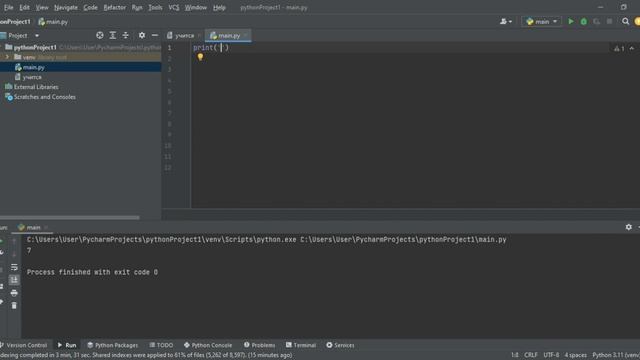Click the cursor position indicator in status bar
The image size is (640, 360).
[515, 355]
